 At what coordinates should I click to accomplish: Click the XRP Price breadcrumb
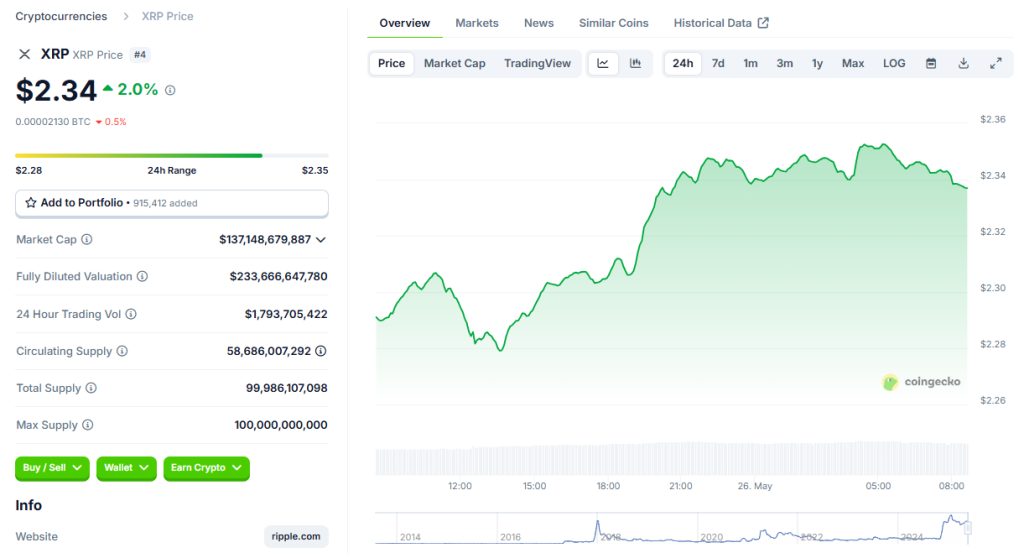pos(167,16)
